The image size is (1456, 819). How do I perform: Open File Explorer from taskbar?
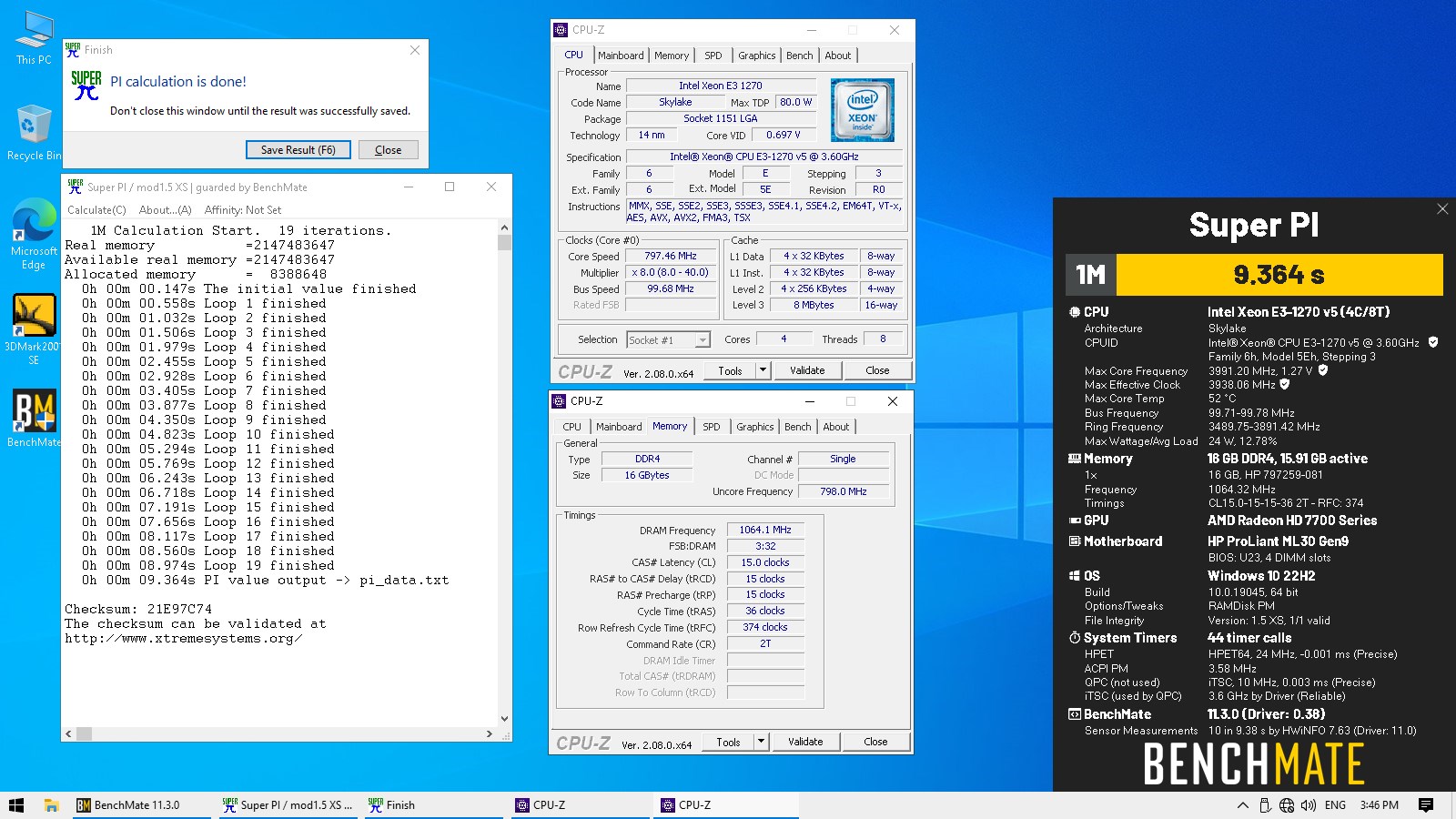click(52, 805)
